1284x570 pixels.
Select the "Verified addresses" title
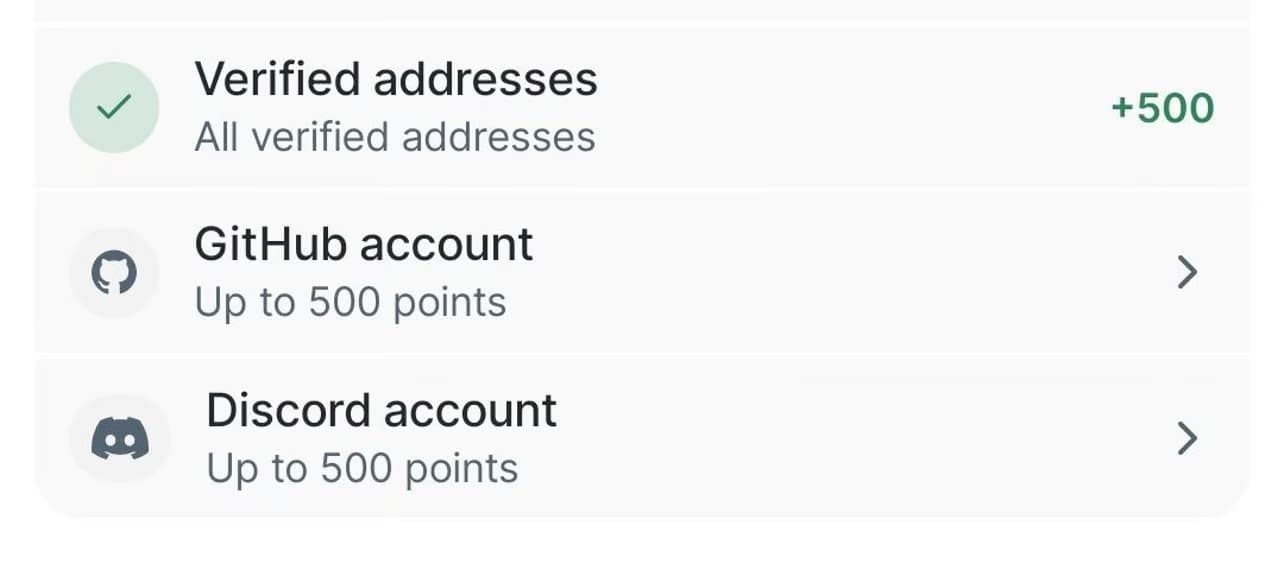(x=395, y=79)
